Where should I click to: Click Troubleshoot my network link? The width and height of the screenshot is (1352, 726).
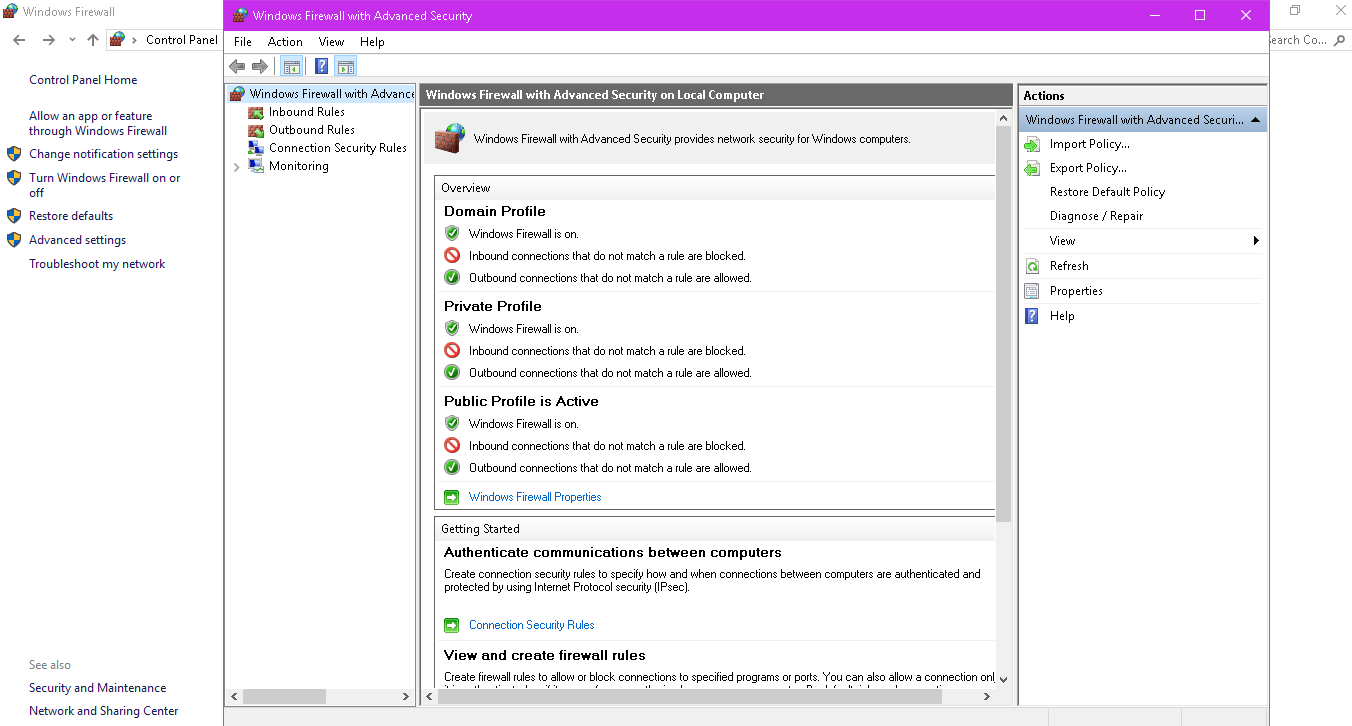point(97,264)
